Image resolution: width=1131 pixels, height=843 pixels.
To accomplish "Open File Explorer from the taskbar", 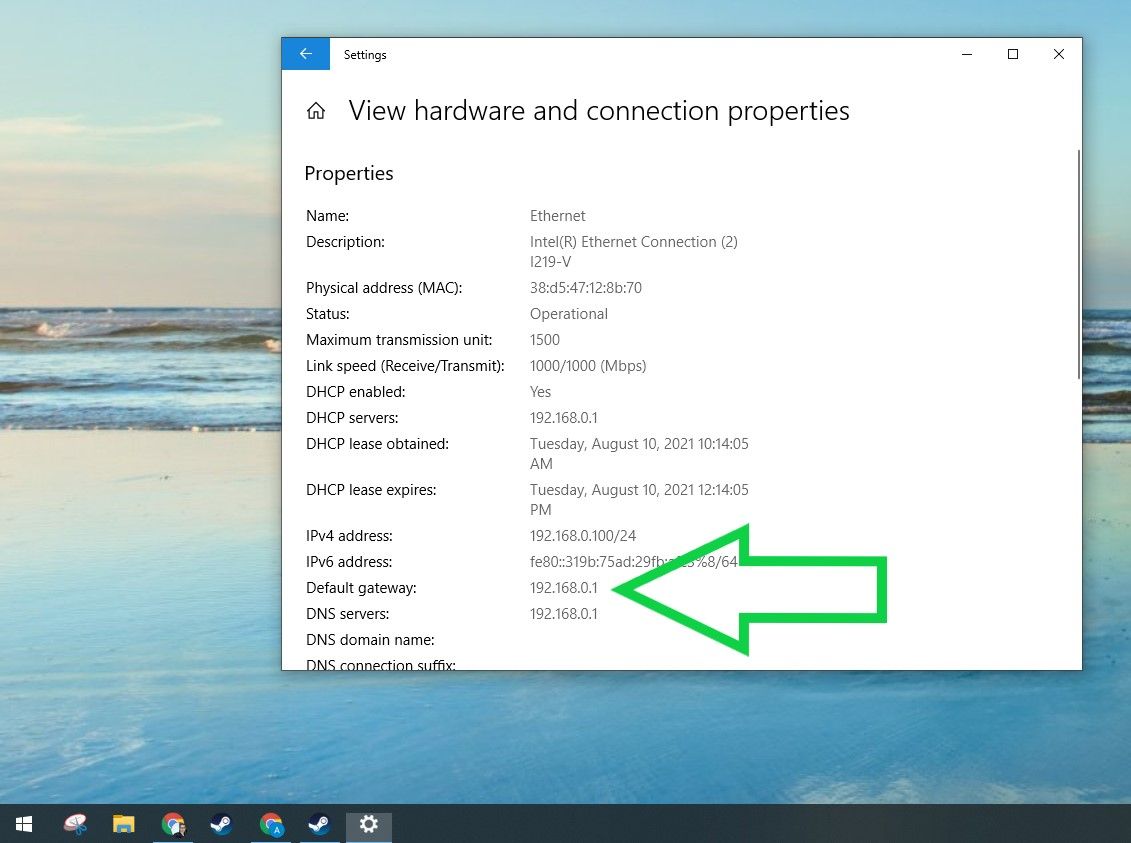I will tap(124, 824).
